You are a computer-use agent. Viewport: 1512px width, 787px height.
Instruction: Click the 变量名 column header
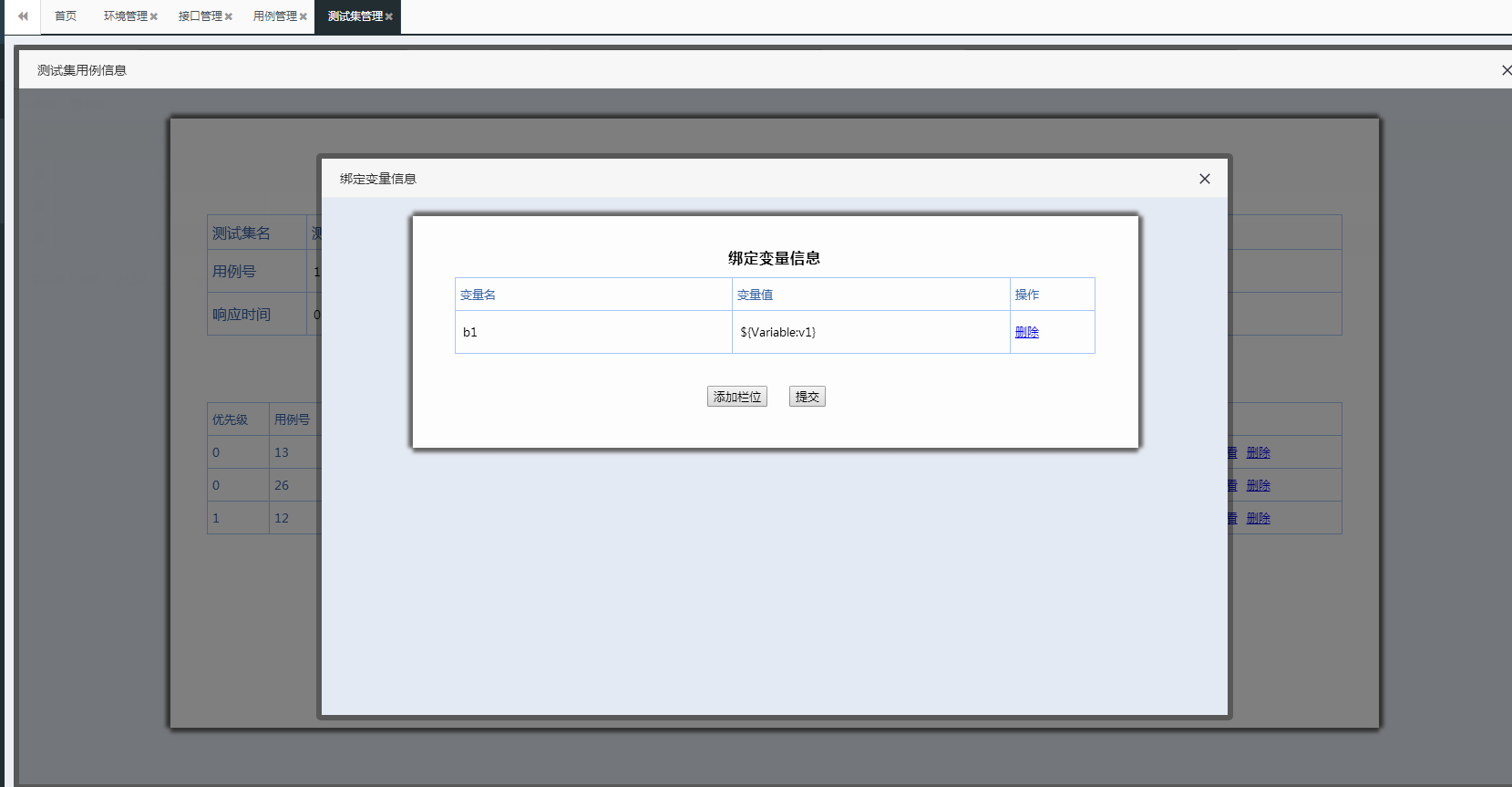click(x=594, y=295)
